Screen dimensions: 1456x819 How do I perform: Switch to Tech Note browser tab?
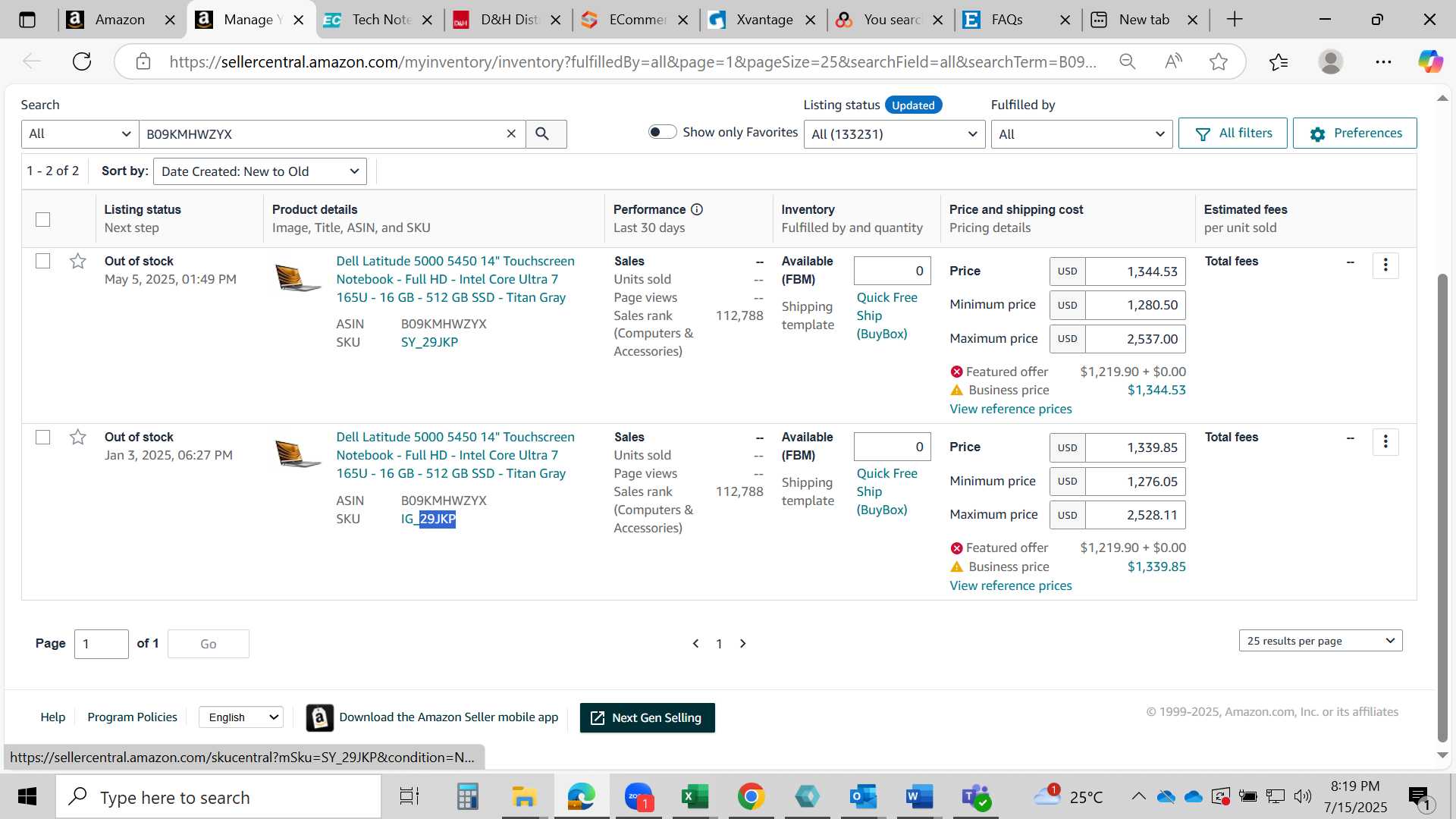pos(377,20)
